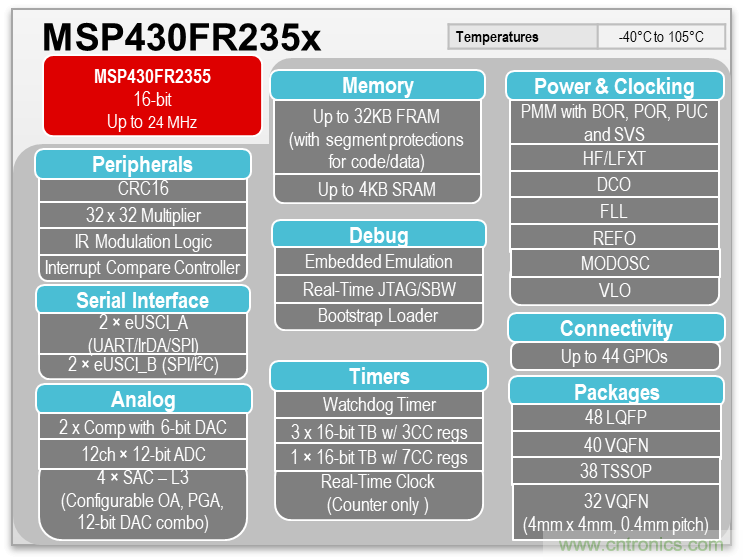The width and height of the screenshot is (743, 560).
Task: Select the Peripherals header
Action: click(142, 164)
